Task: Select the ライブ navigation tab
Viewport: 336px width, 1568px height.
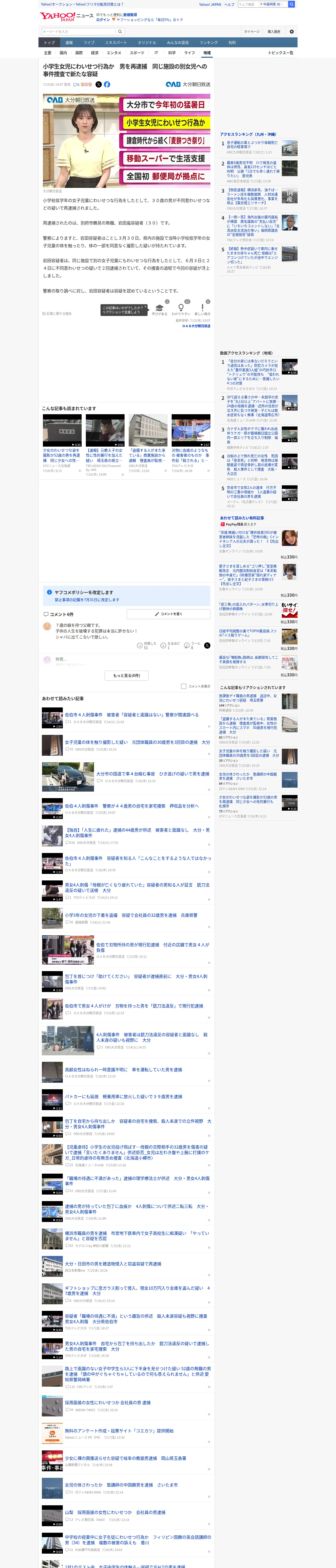Action: [89, 43]
